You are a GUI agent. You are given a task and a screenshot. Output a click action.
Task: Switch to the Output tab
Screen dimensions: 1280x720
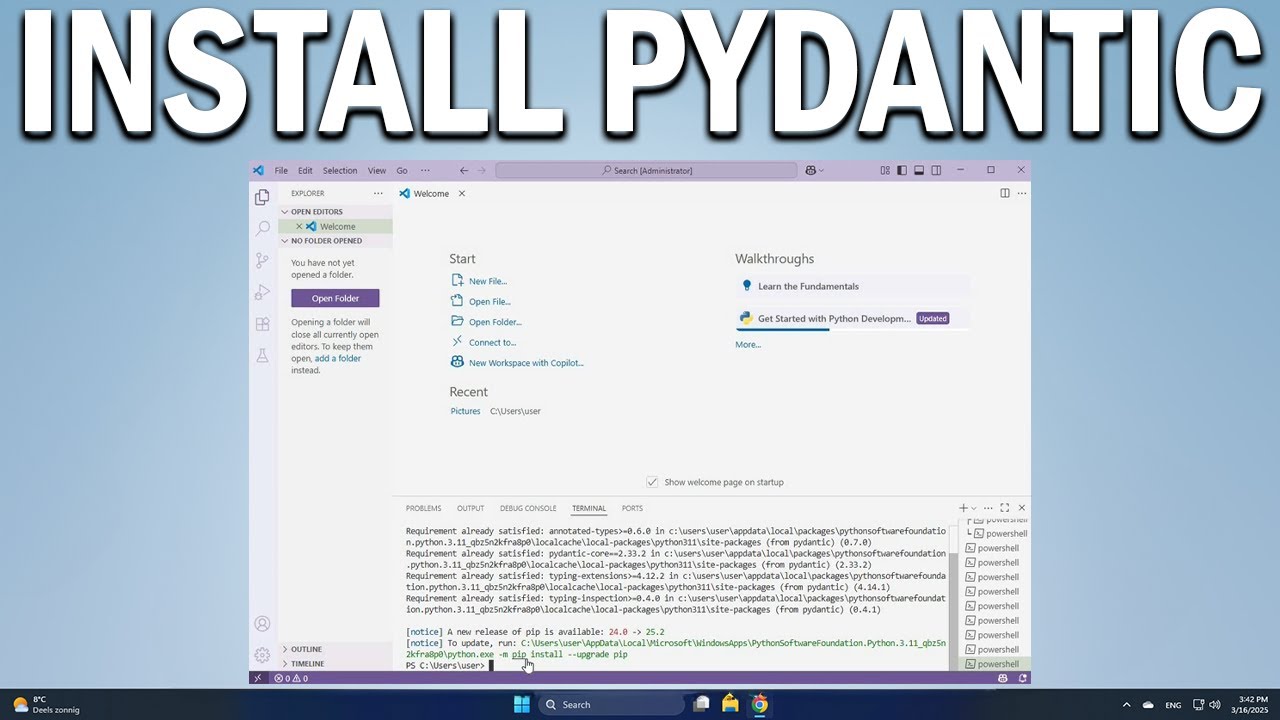(470, 508)
